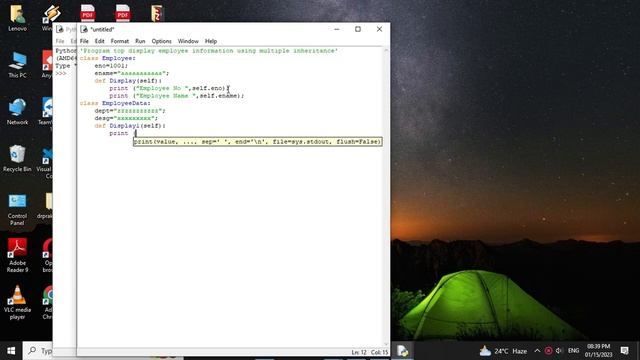Show hidden system tray icons

pyautogui.click(x=537, y=351)
